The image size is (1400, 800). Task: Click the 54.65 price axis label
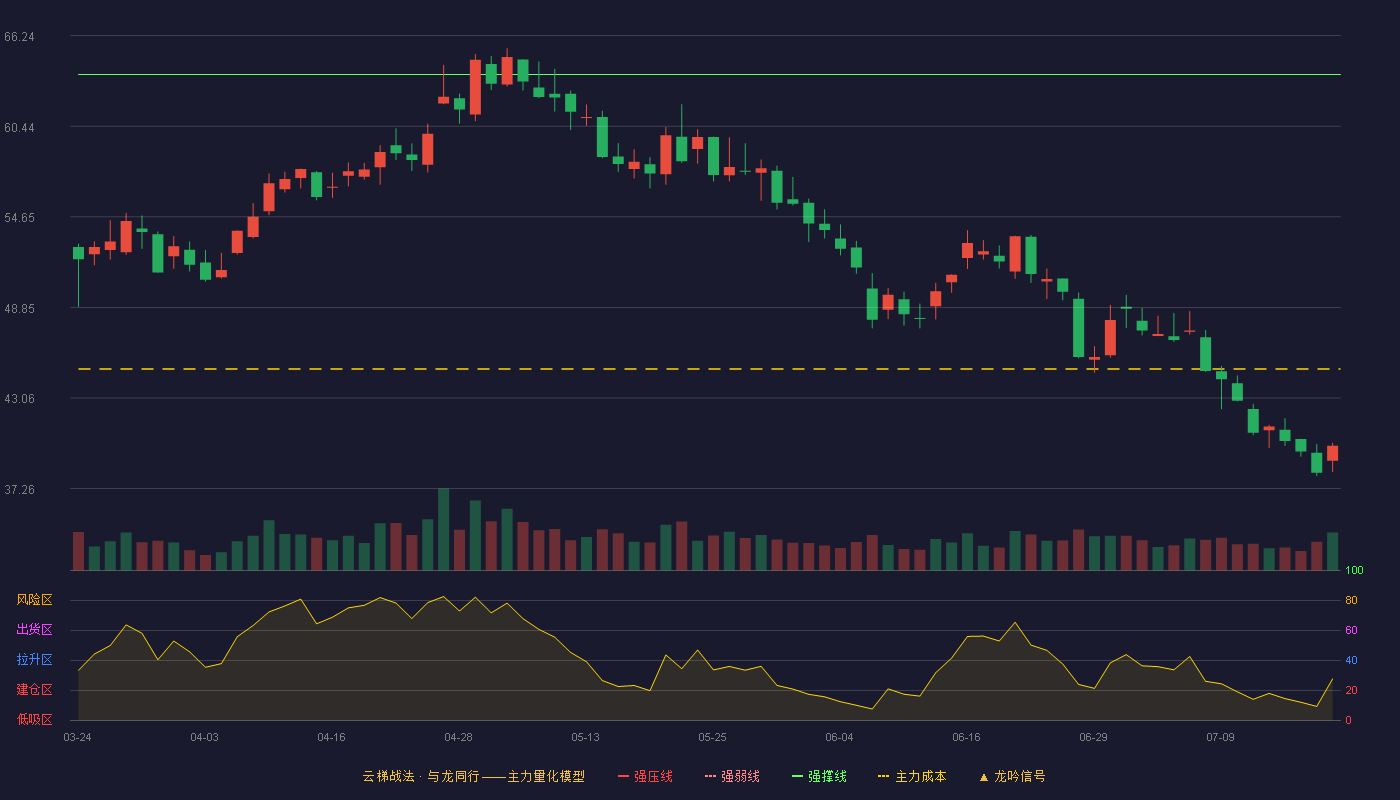coord(19,217)
